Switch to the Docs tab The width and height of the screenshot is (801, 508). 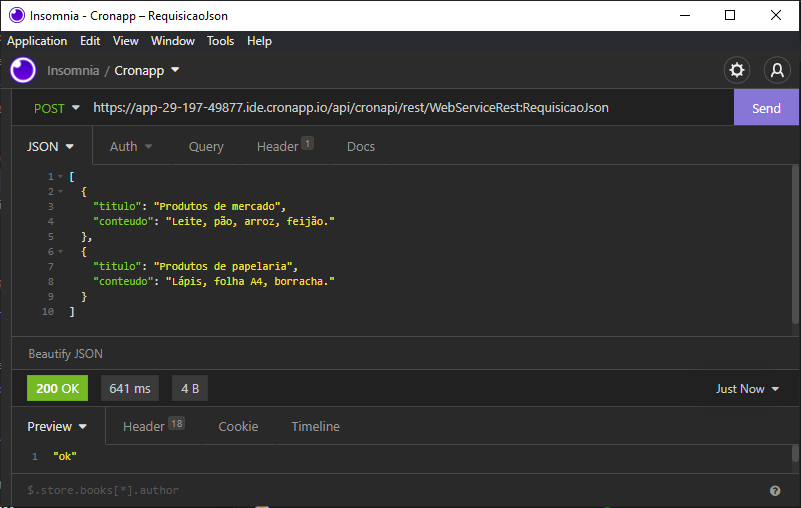361,147
